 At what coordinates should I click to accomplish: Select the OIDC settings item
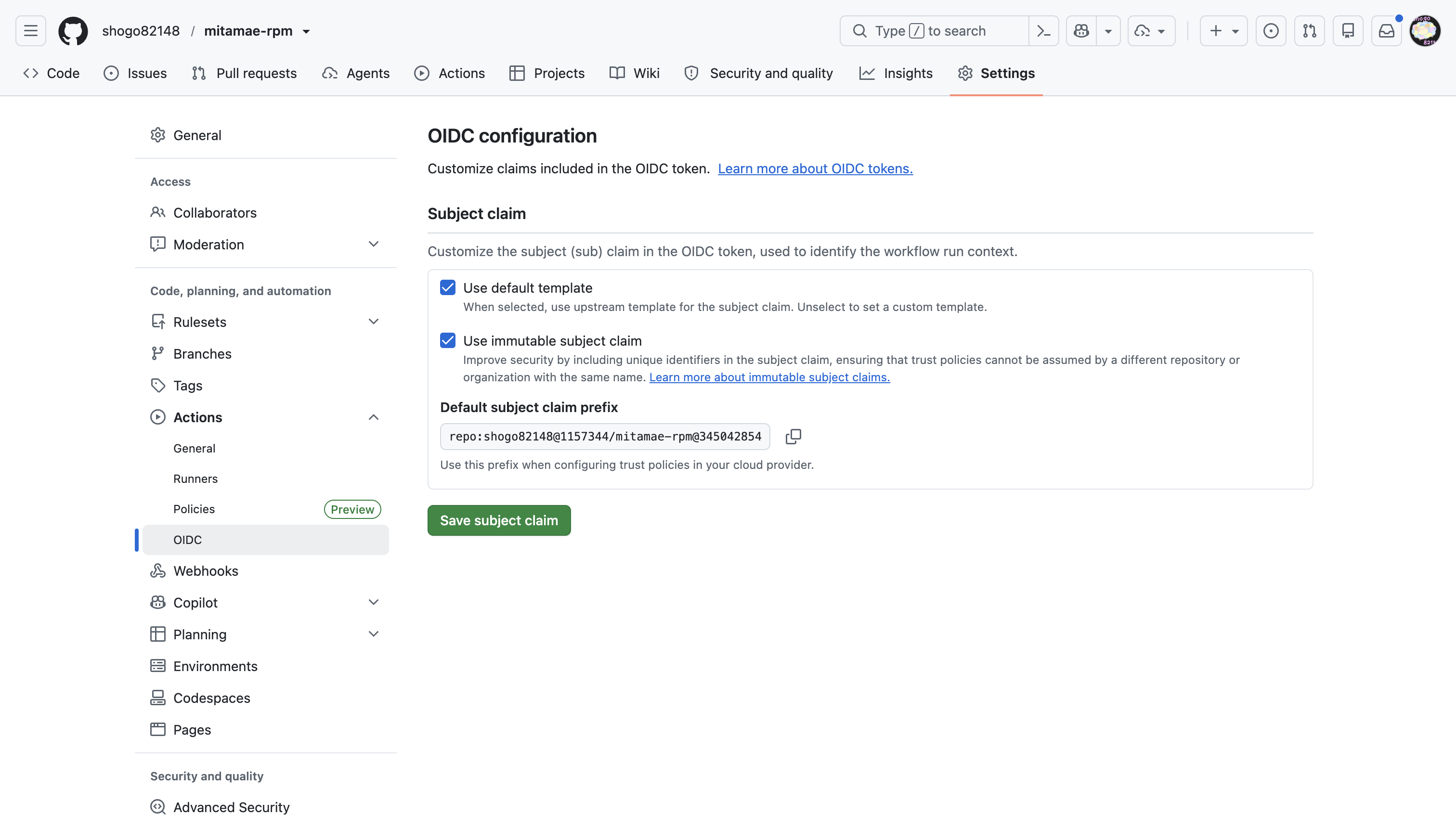click(x=266, y=540)
